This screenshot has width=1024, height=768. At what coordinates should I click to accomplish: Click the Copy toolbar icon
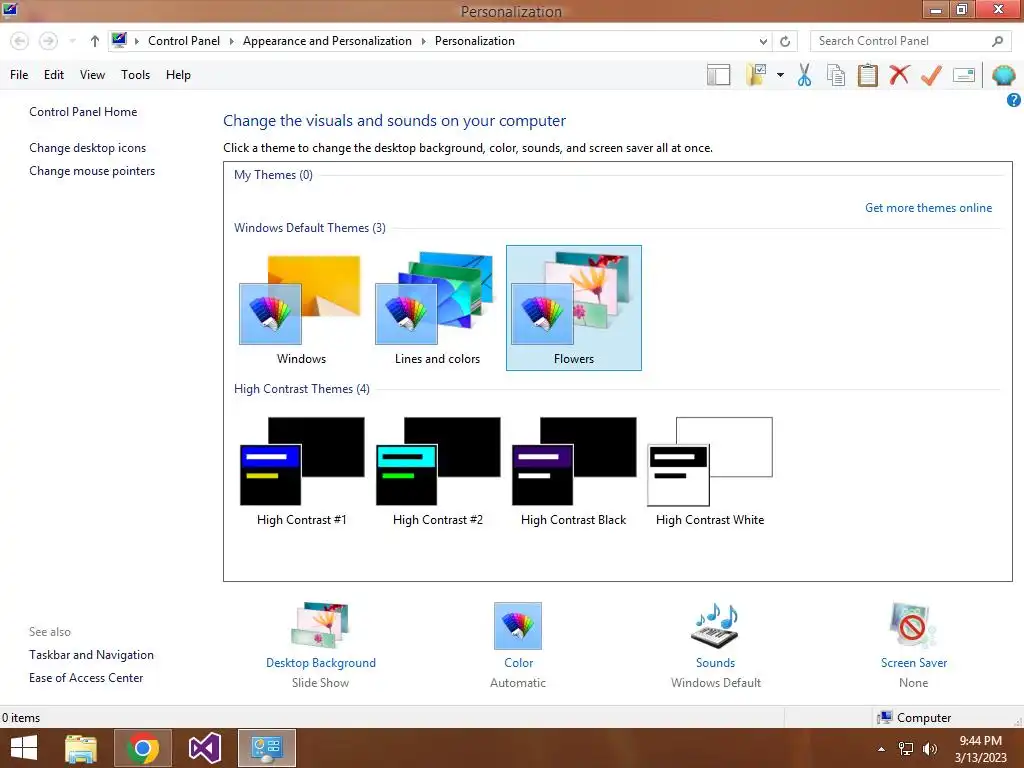pyautogui.click(x=836, y=75)
